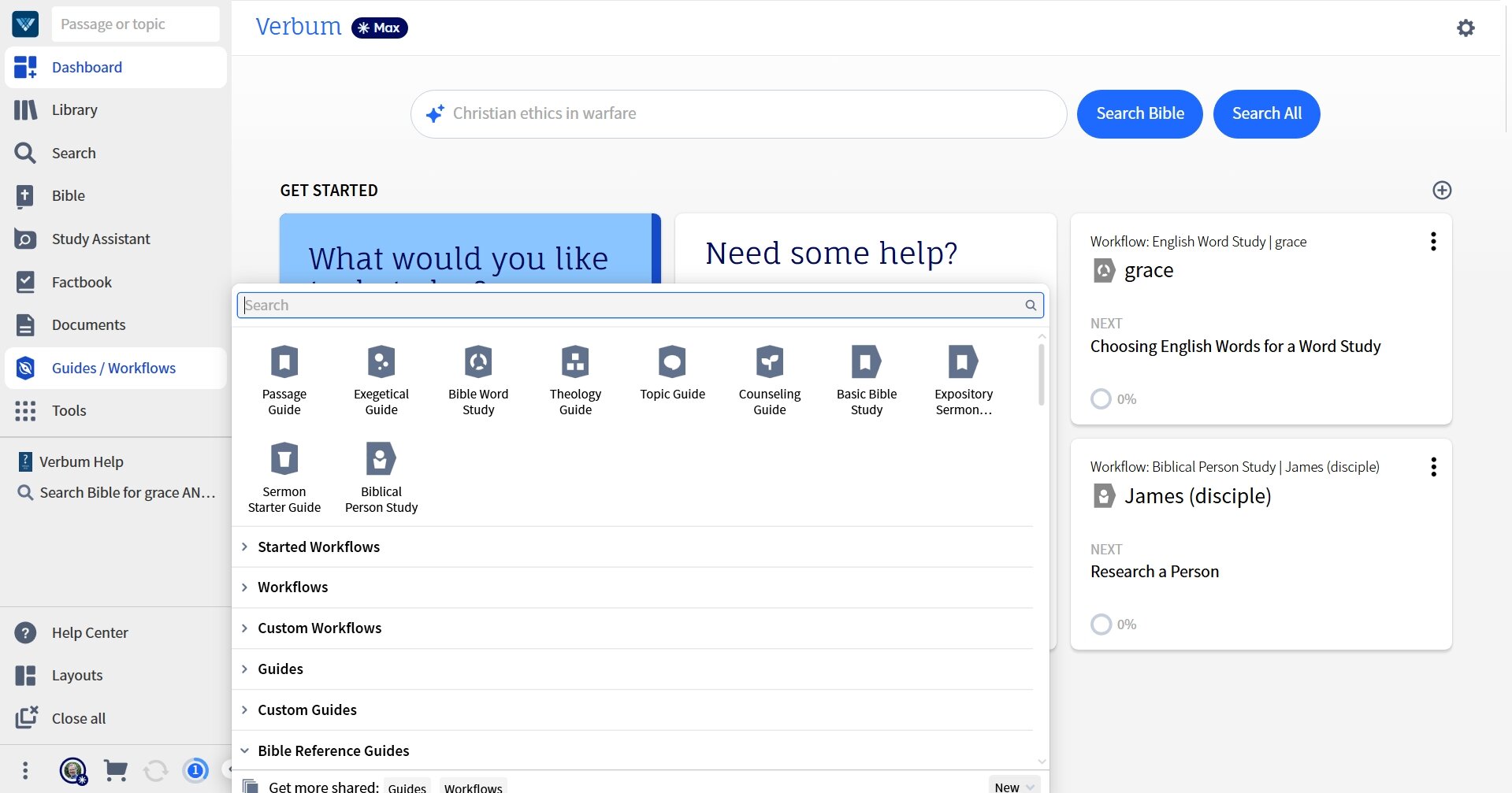Open the shopping cart icon
The image size is (1512, 793).
[x=116, y=770]
